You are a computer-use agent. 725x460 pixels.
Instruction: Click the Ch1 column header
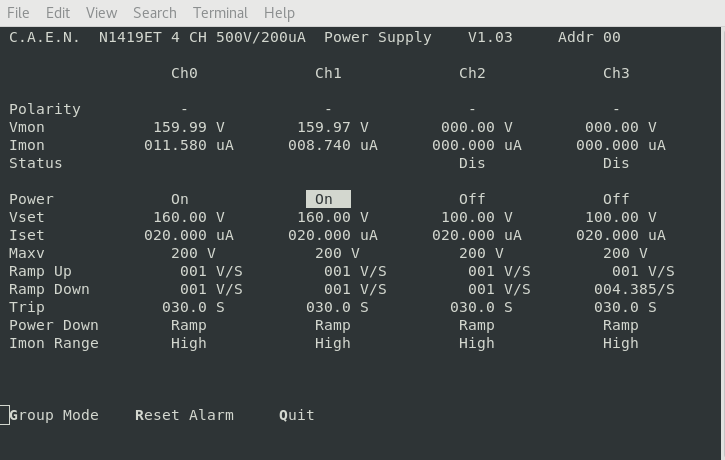pos(328,73)
